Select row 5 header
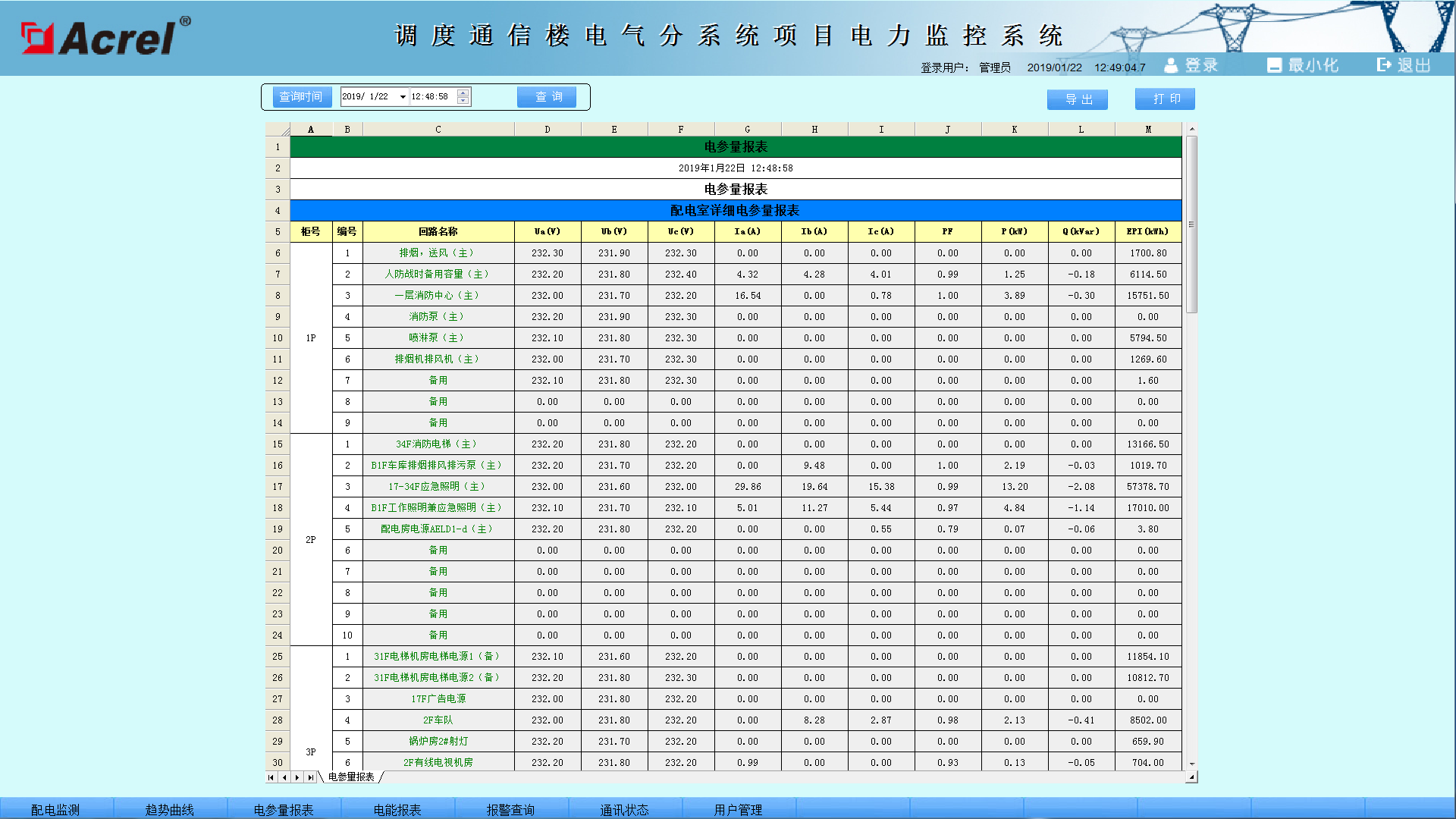 tap(278, 232)
